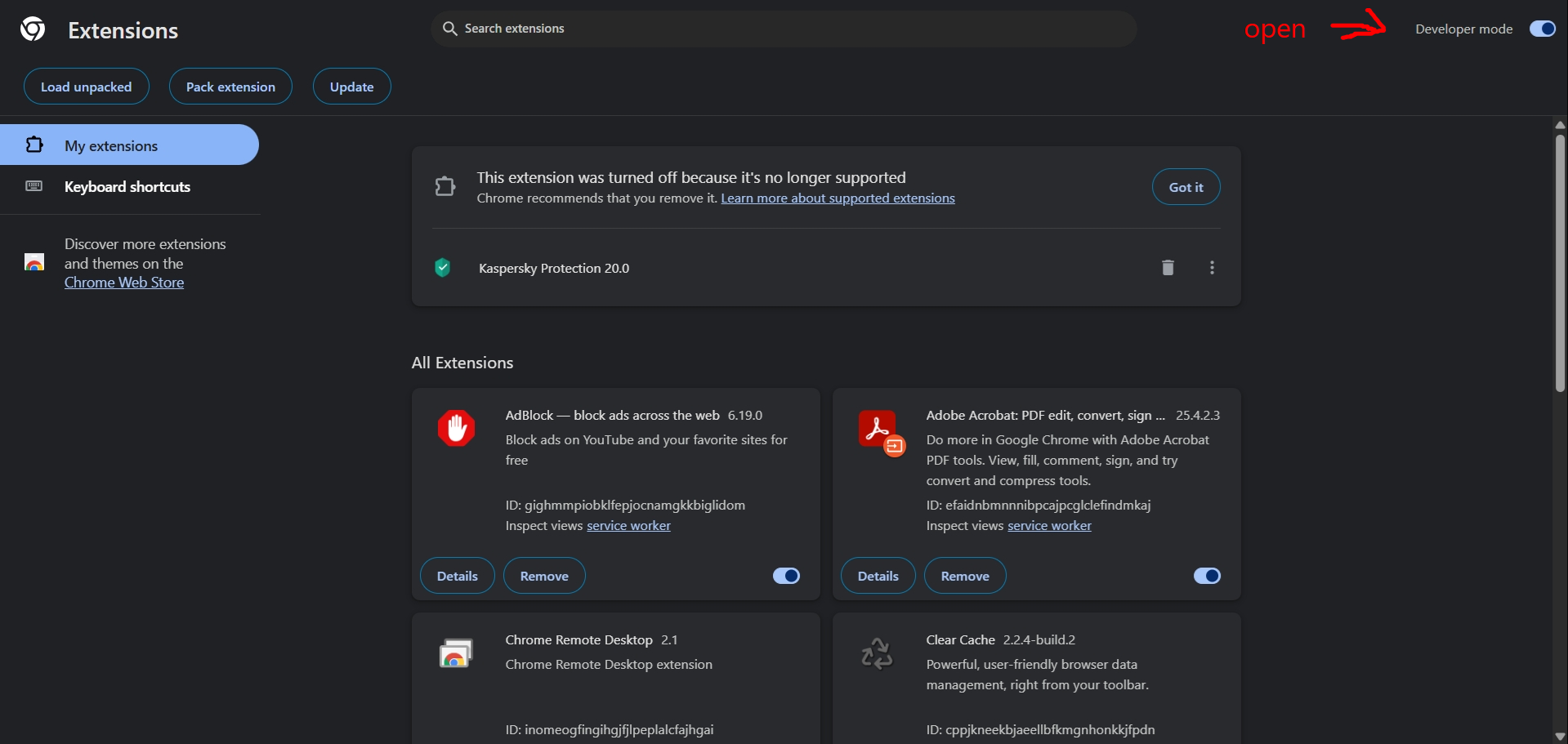The width and height of the screenshot is (1568, 744).
Task: Disable the AdBlock extension toggle
Action: pos(786,576)
